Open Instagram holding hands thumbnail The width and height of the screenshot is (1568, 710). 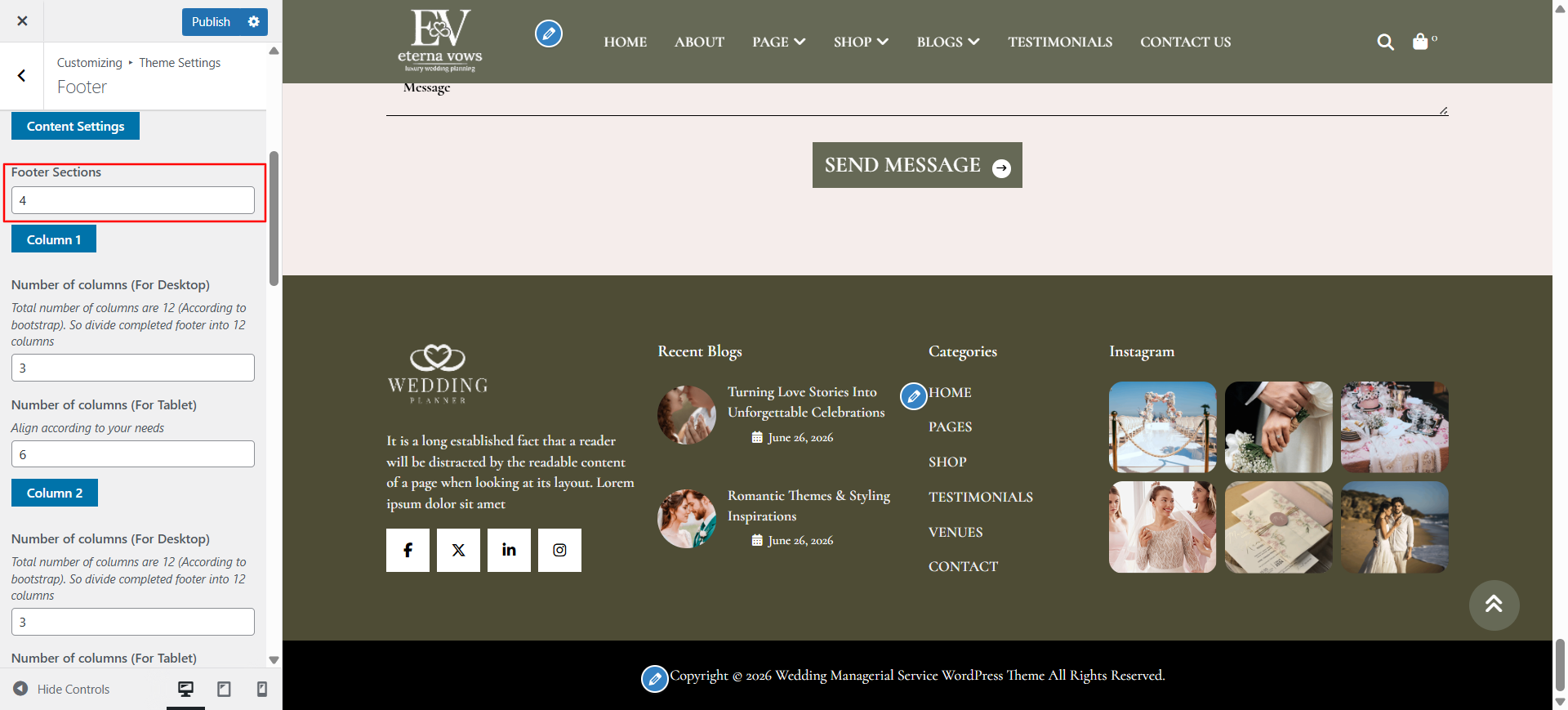(x=1279, y=427)
